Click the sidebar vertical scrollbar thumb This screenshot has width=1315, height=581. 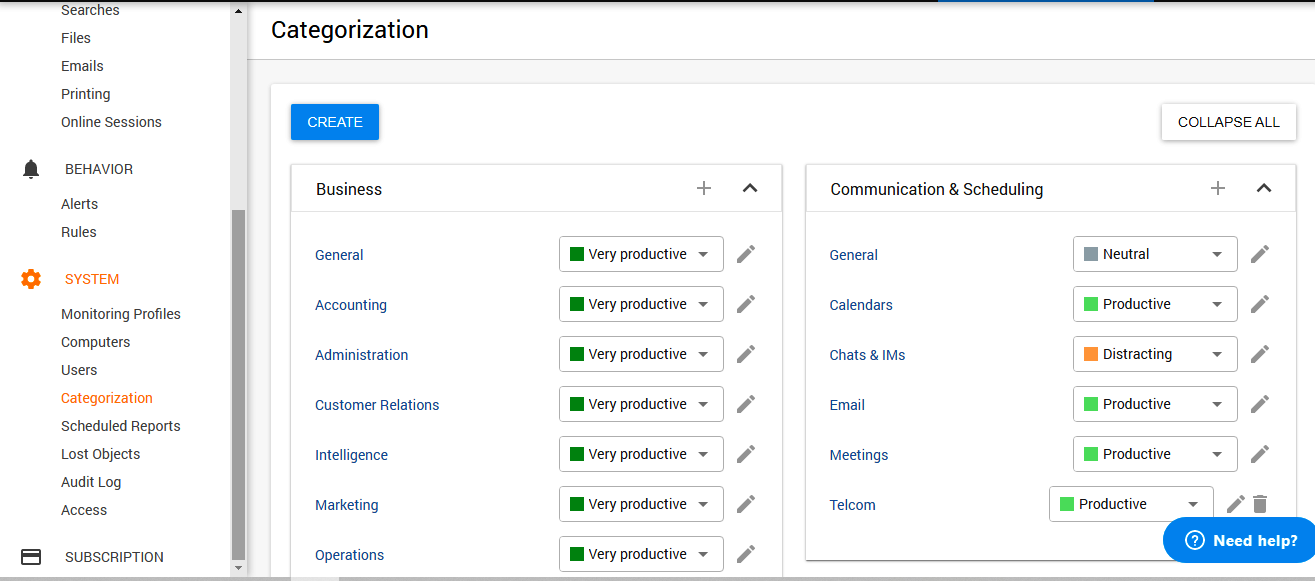[238, 384]
